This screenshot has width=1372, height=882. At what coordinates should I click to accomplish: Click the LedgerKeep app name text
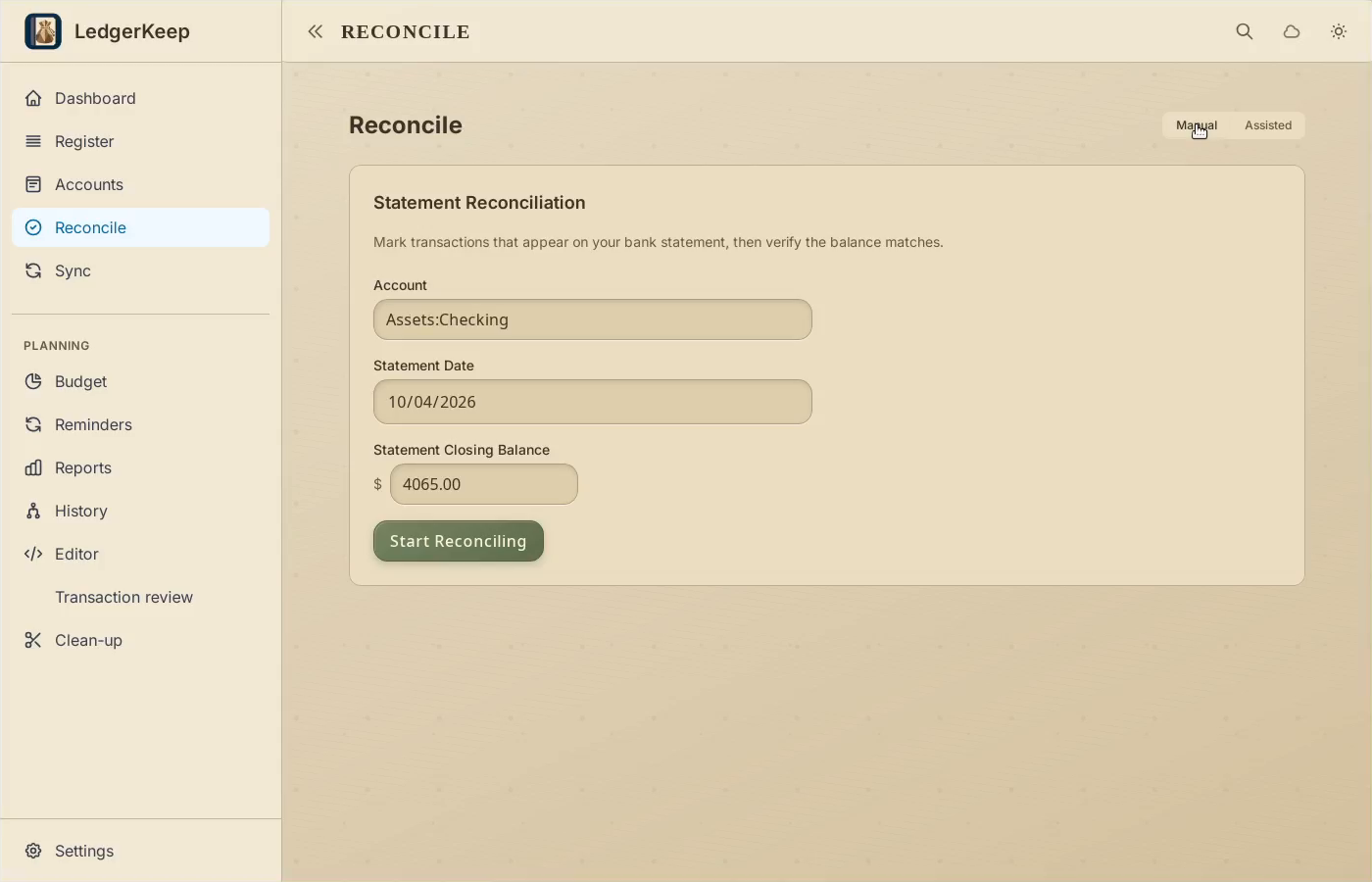132,31
